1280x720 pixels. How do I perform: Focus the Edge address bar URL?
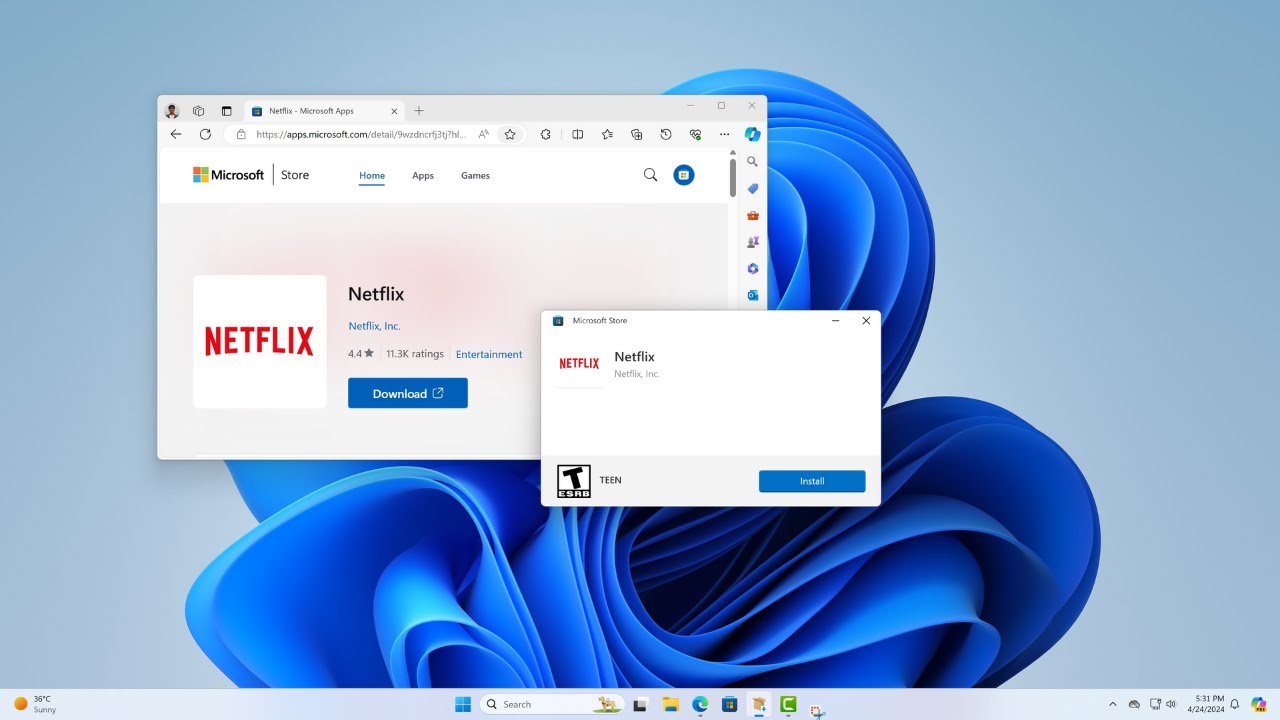click(x=361, y=134)
